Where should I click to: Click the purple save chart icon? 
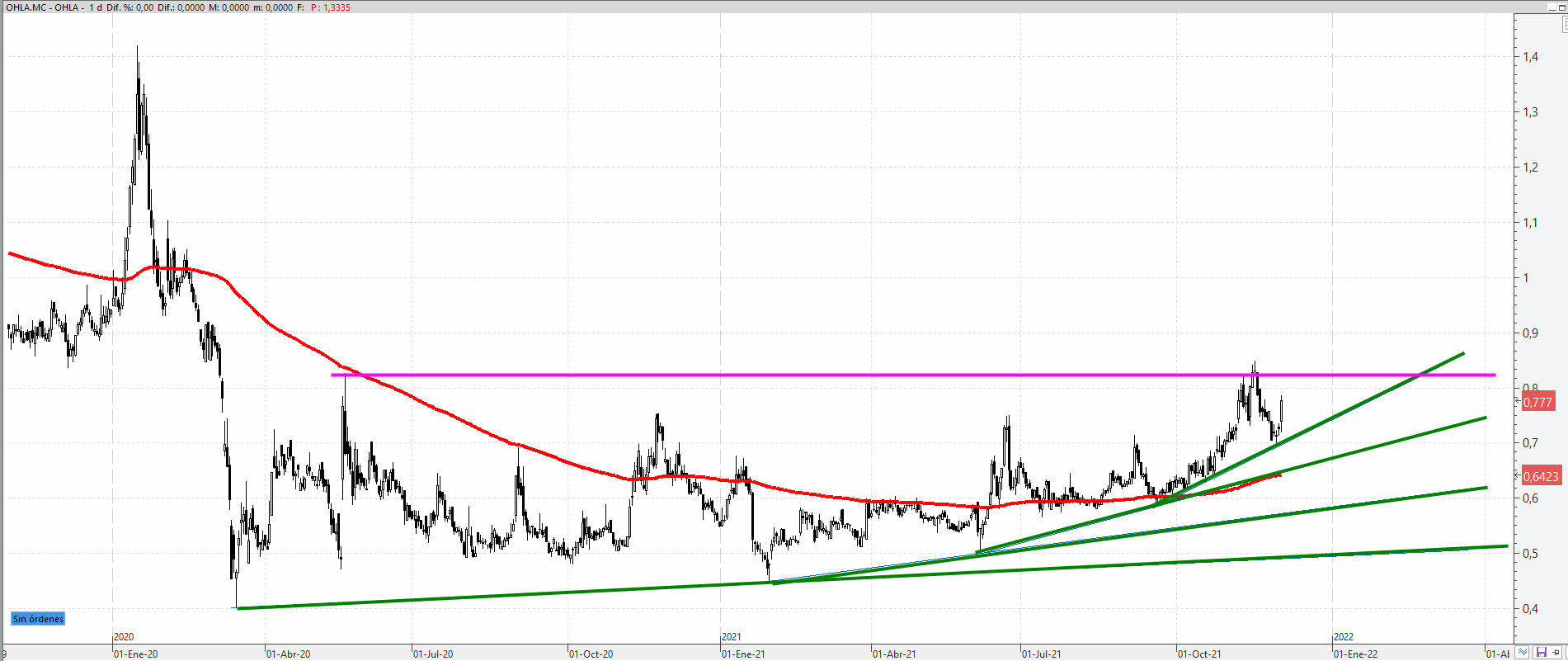click(x=1540, y=653)
